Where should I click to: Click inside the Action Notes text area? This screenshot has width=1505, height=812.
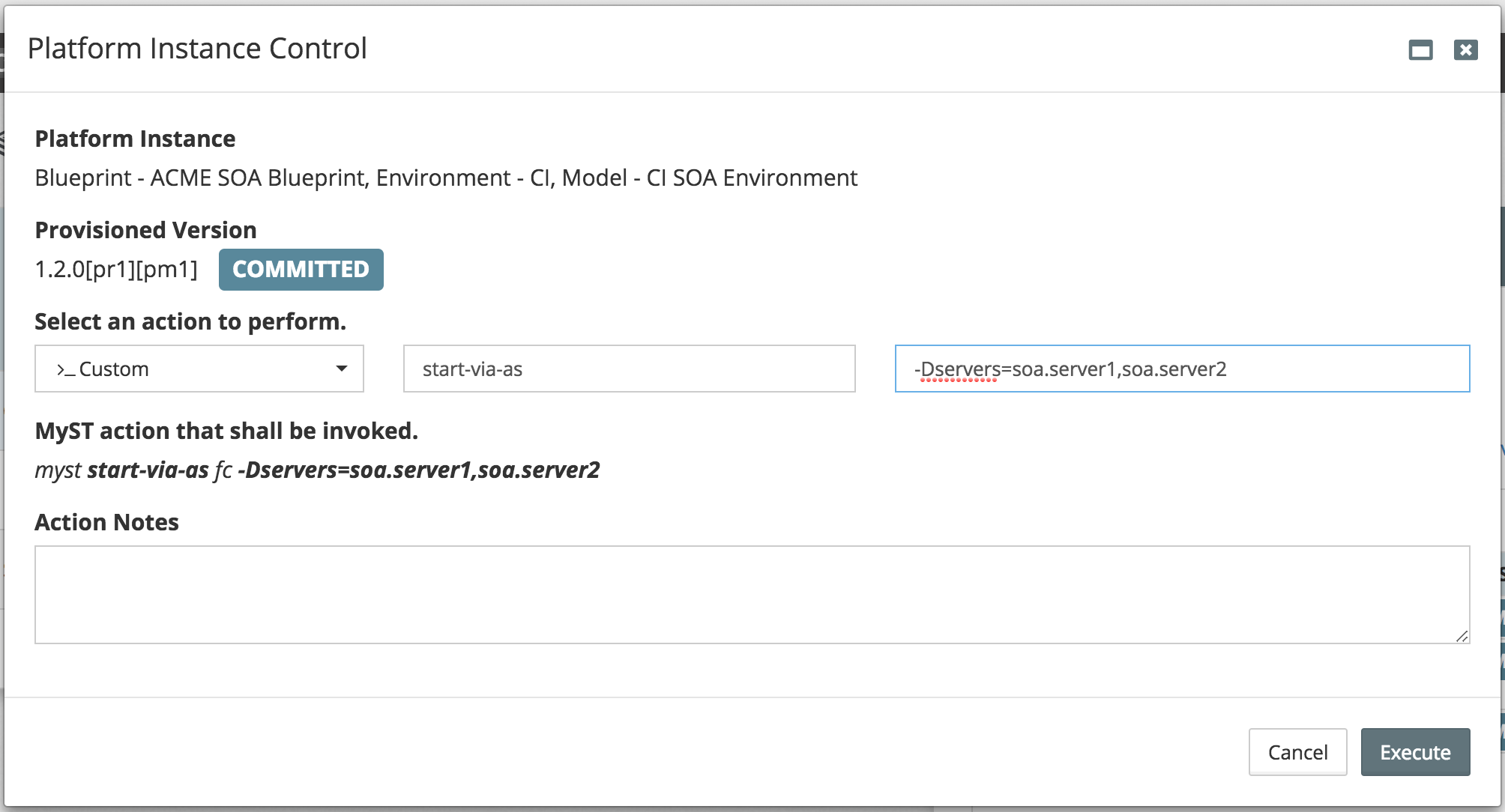coord(752,595)
